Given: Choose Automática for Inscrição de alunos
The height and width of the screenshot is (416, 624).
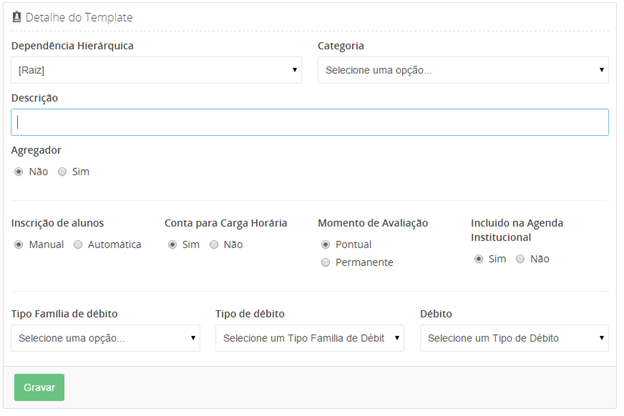Looking at the screenshot, I should pos(78,244).
